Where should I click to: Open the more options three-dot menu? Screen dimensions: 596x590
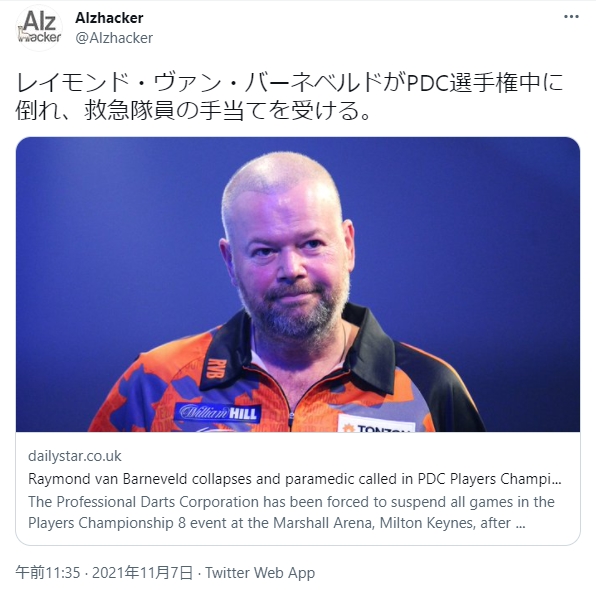click(571, 17)
